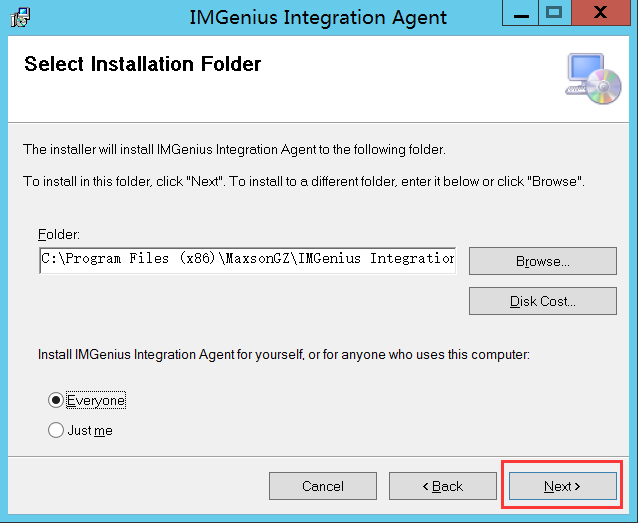This screenshot has height=523, width=639.
Task: Cancel the installation
Action: click(323, 486)
